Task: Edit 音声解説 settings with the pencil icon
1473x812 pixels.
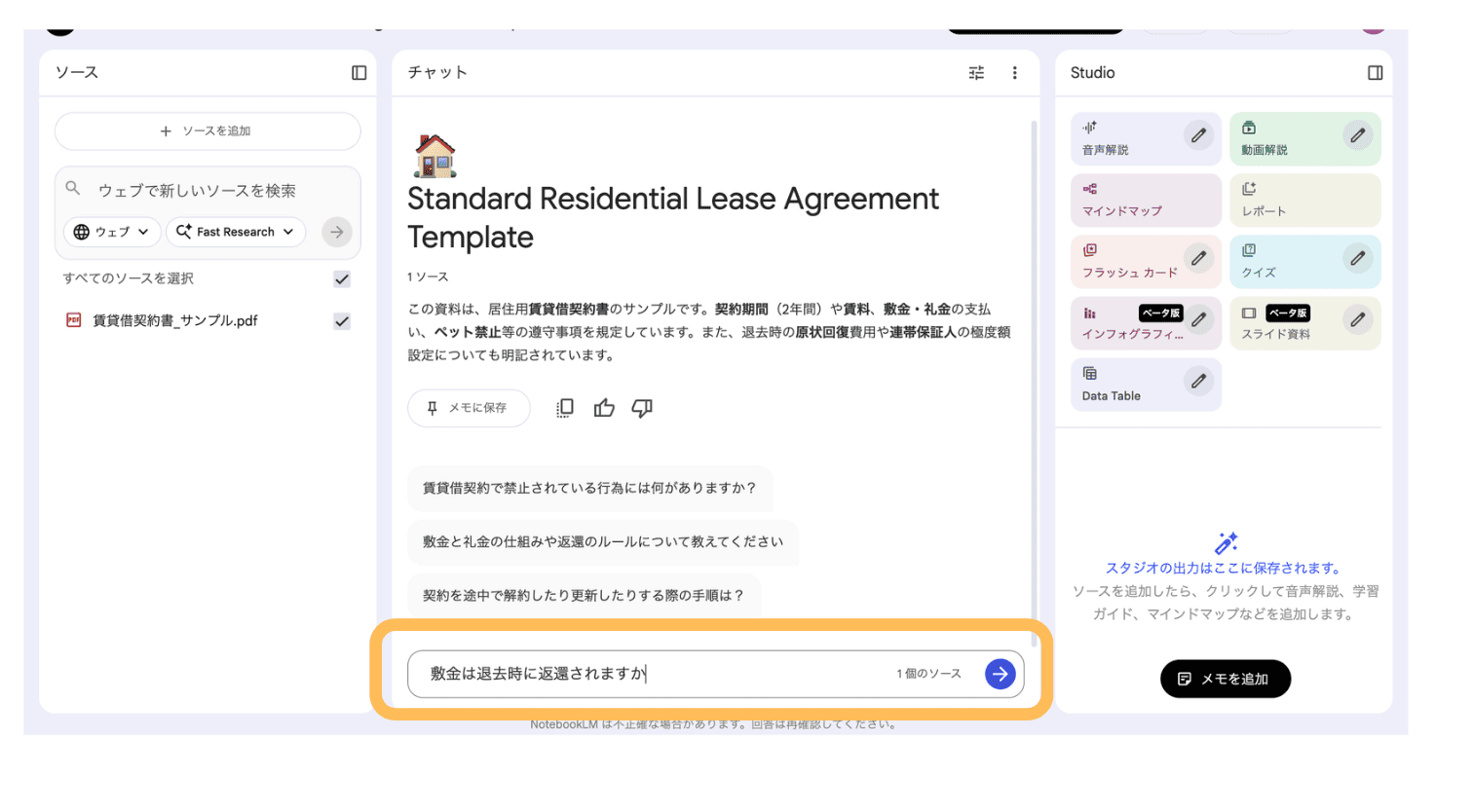Action: tap(1198, 135)
